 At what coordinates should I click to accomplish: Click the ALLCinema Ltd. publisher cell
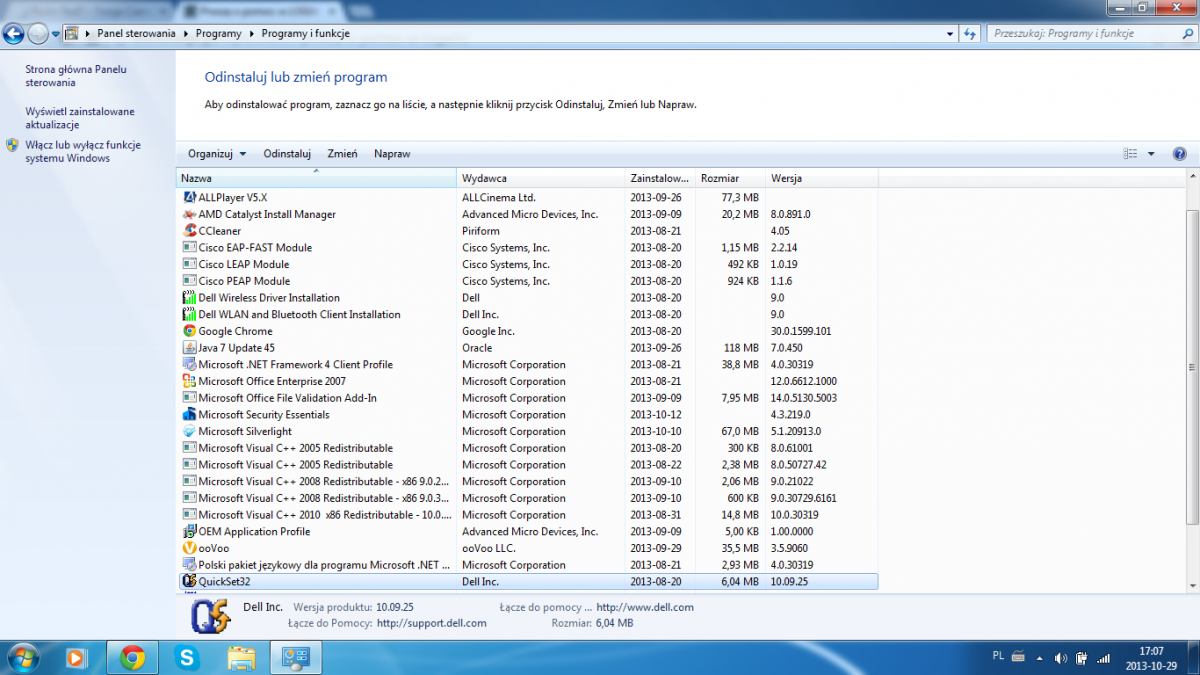[x=499, y=198]
